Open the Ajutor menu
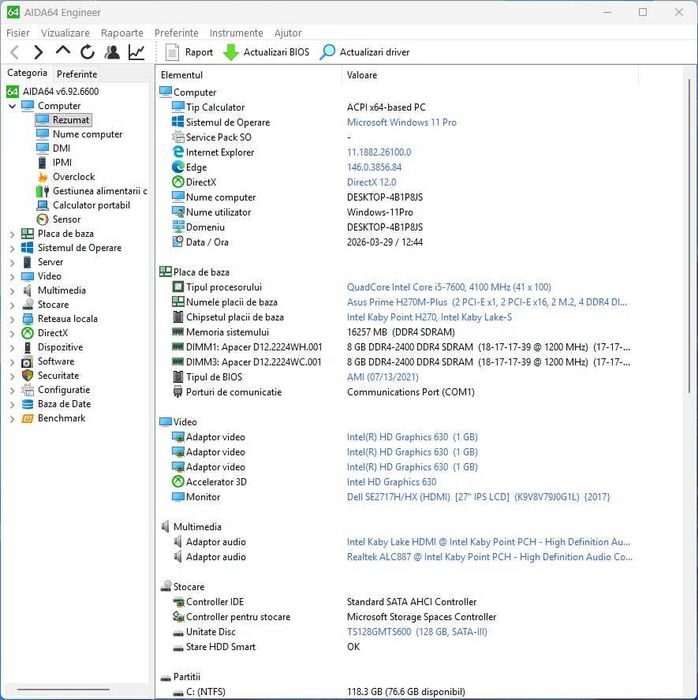 click(288, 33)
